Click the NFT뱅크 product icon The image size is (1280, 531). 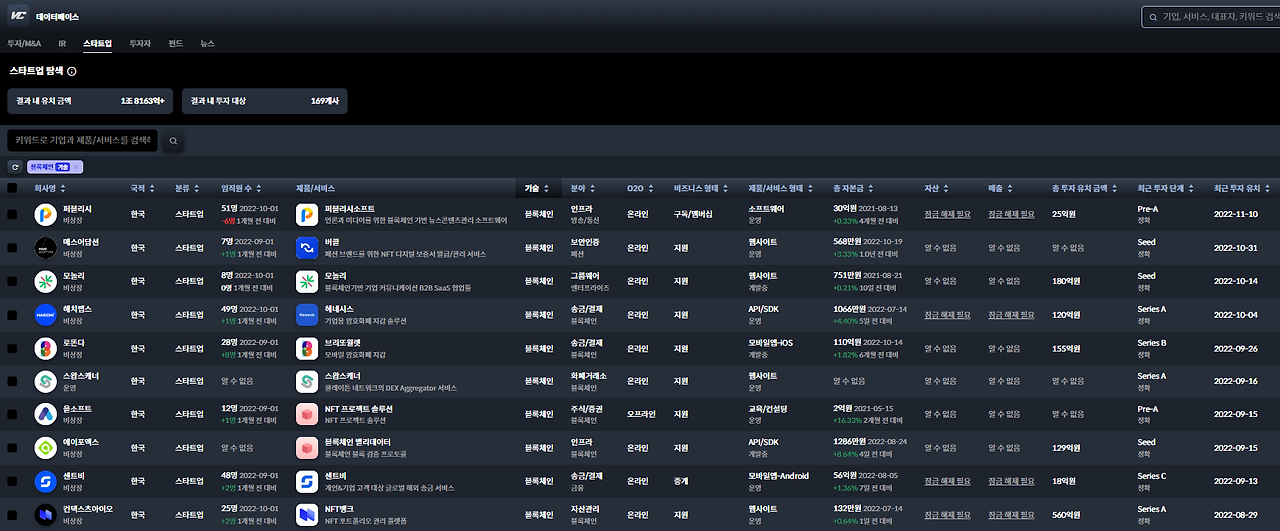pyautogui.click(x=307, y=515)
